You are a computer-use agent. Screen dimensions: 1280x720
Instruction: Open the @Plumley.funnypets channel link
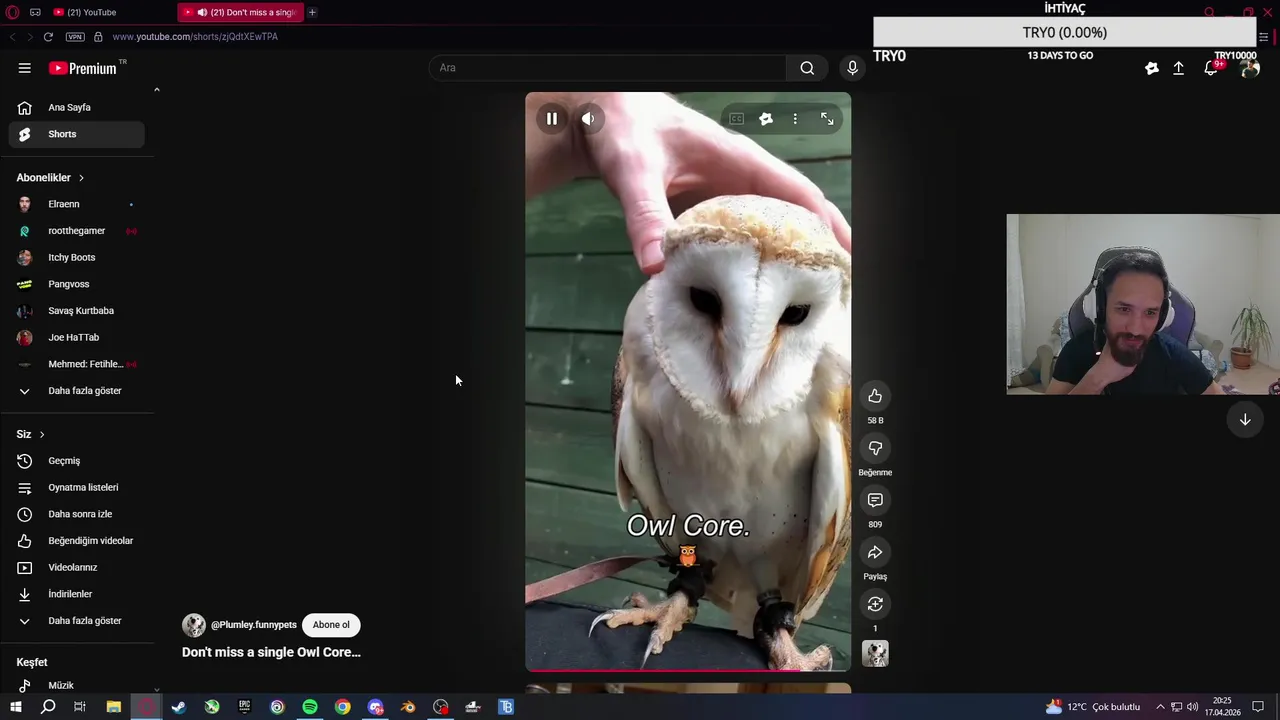coord(254,625)
